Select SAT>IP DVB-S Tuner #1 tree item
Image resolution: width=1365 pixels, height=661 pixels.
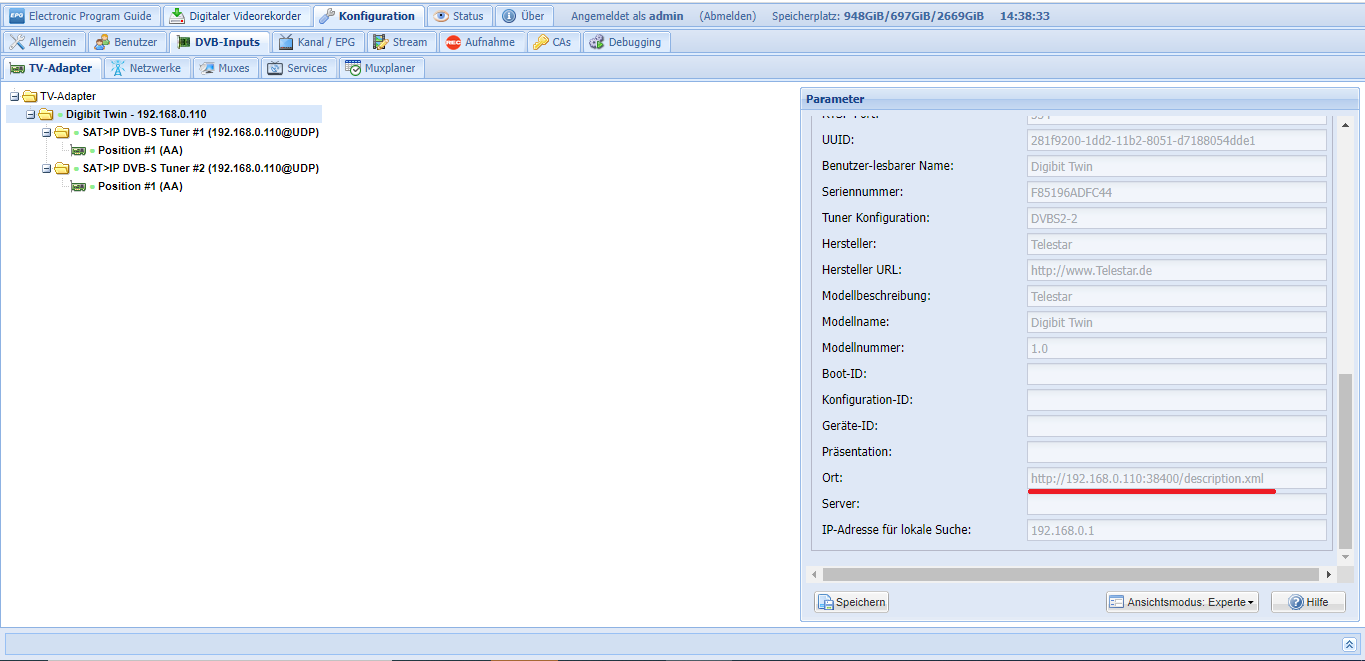pyautogui.click(x=201, y=132)
